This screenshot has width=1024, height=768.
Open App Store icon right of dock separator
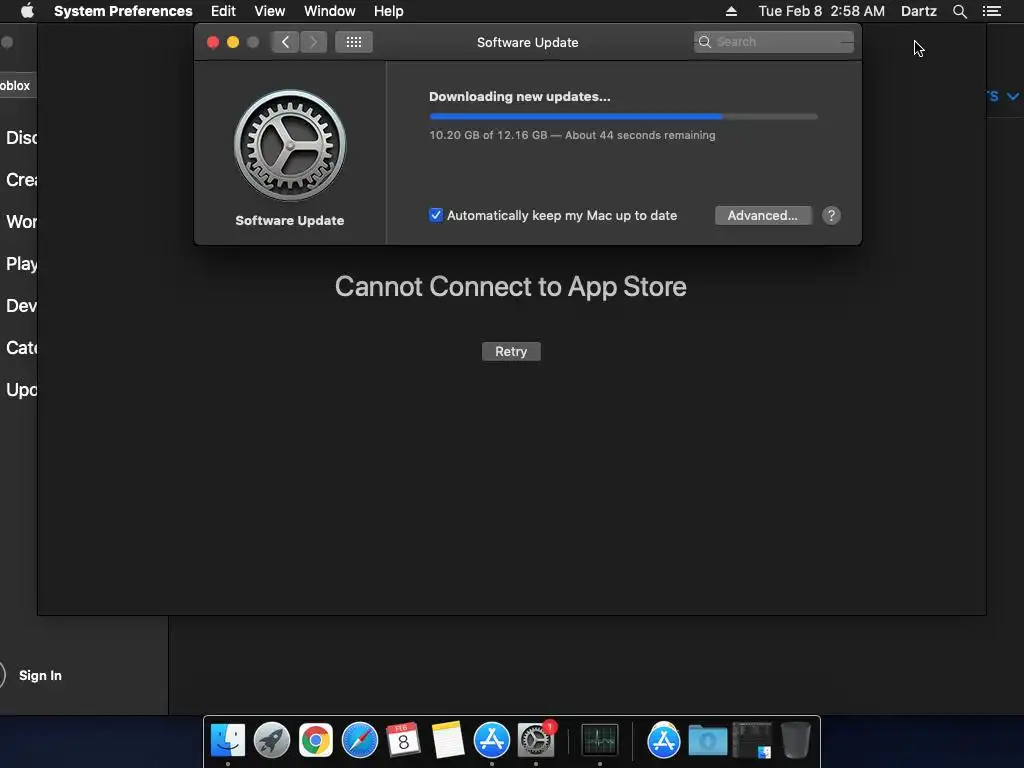(x=664, y=740)
